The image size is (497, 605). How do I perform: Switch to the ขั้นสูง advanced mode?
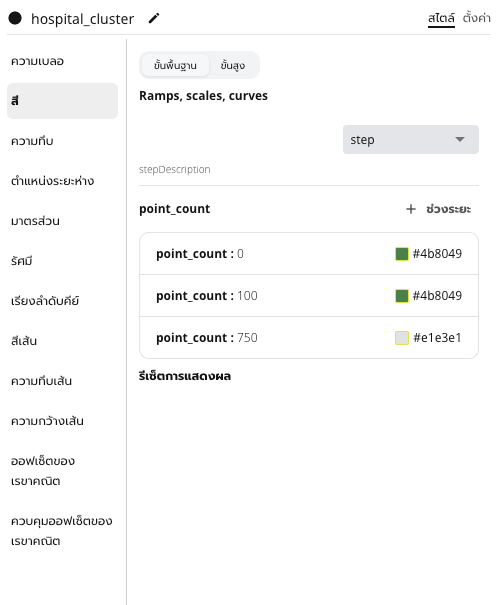point(233,65)
